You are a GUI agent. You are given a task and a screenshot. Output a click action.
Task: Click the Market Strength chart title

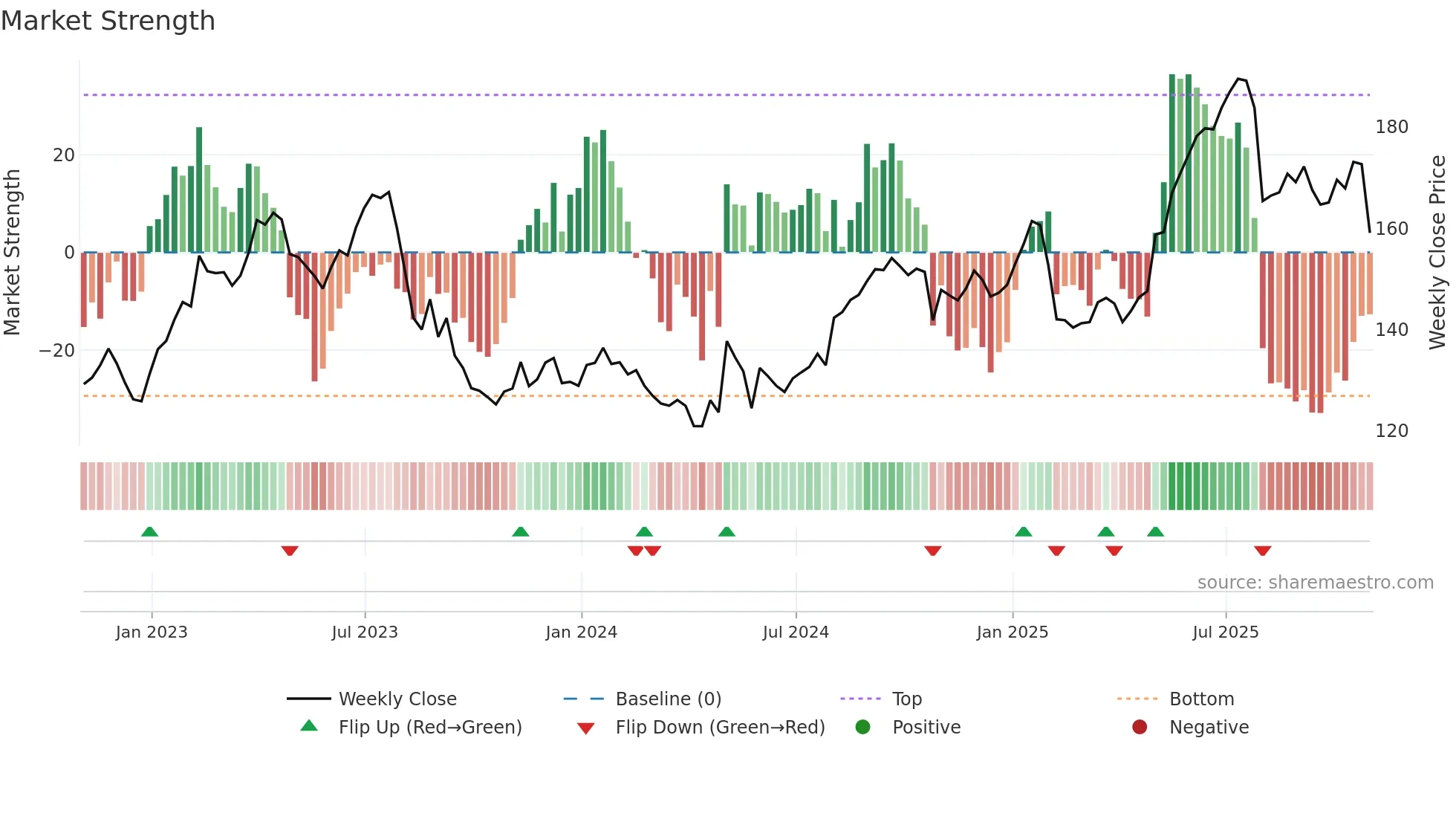[x=108, y=21]
